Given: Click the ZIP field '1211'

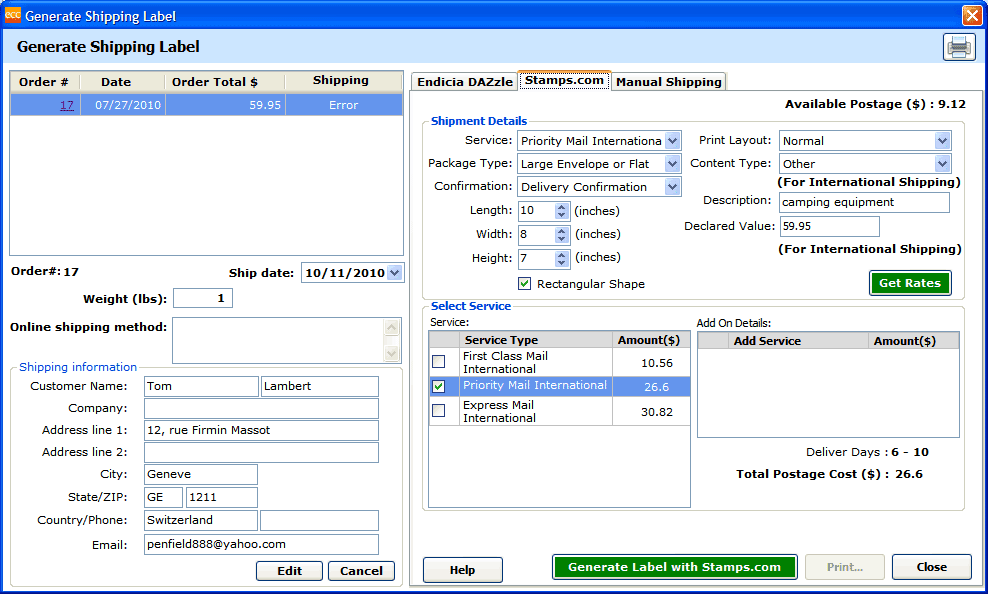Looking at the screenshot, I should pyautogui.click(x=222, y=497).
